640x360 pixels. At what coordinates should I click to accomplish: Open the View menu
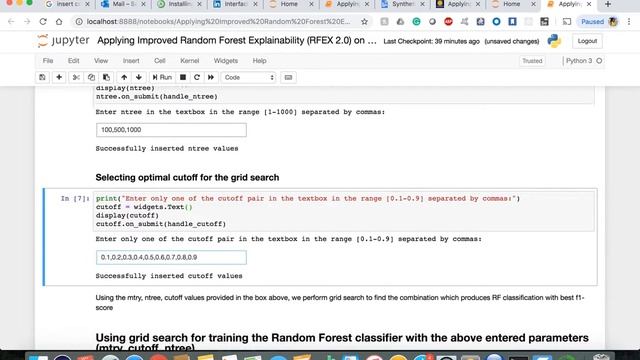tap(101, 60)
